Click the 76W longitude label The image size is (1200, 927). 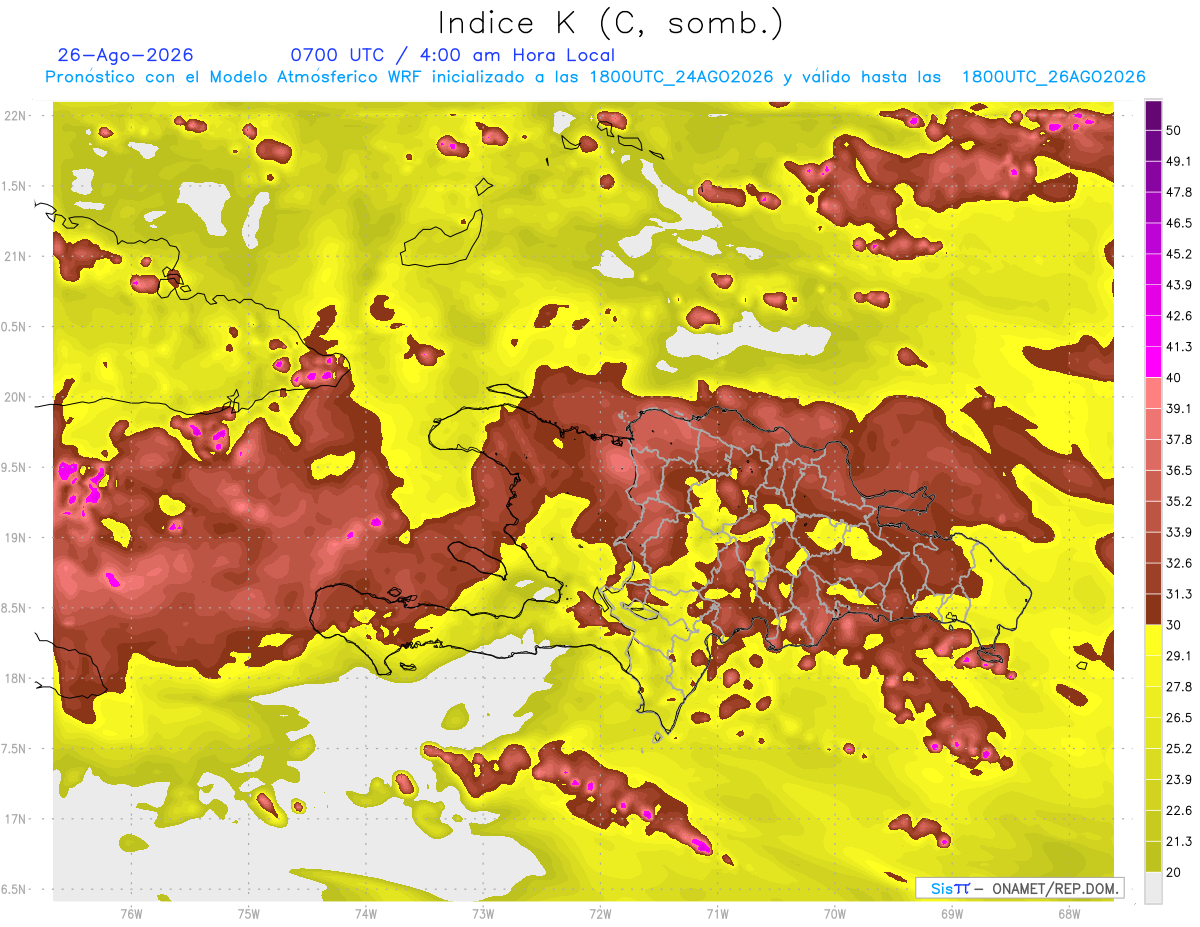[131, 913]
